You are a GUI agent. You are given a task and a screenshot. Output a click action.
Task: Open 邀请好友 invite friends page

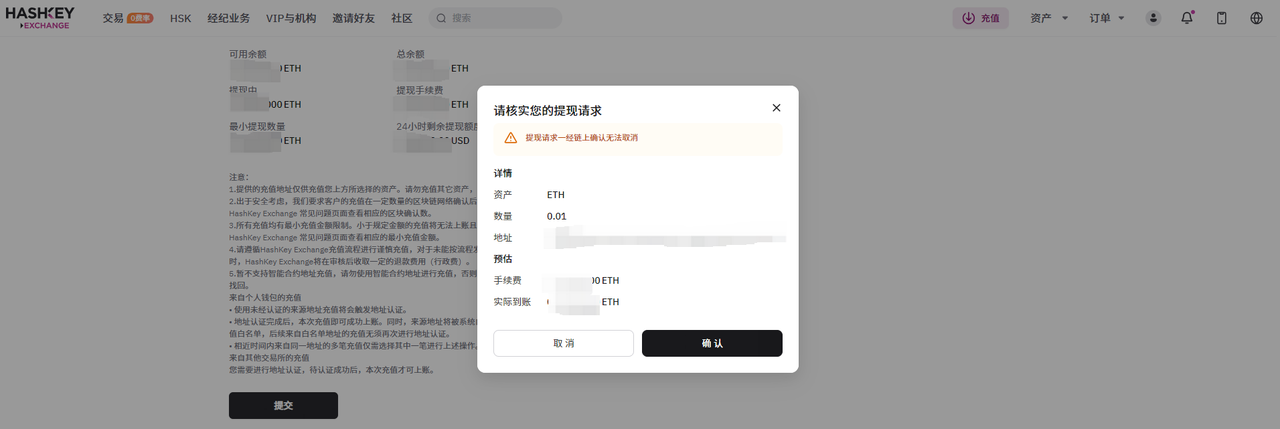(x=354, y=18)
